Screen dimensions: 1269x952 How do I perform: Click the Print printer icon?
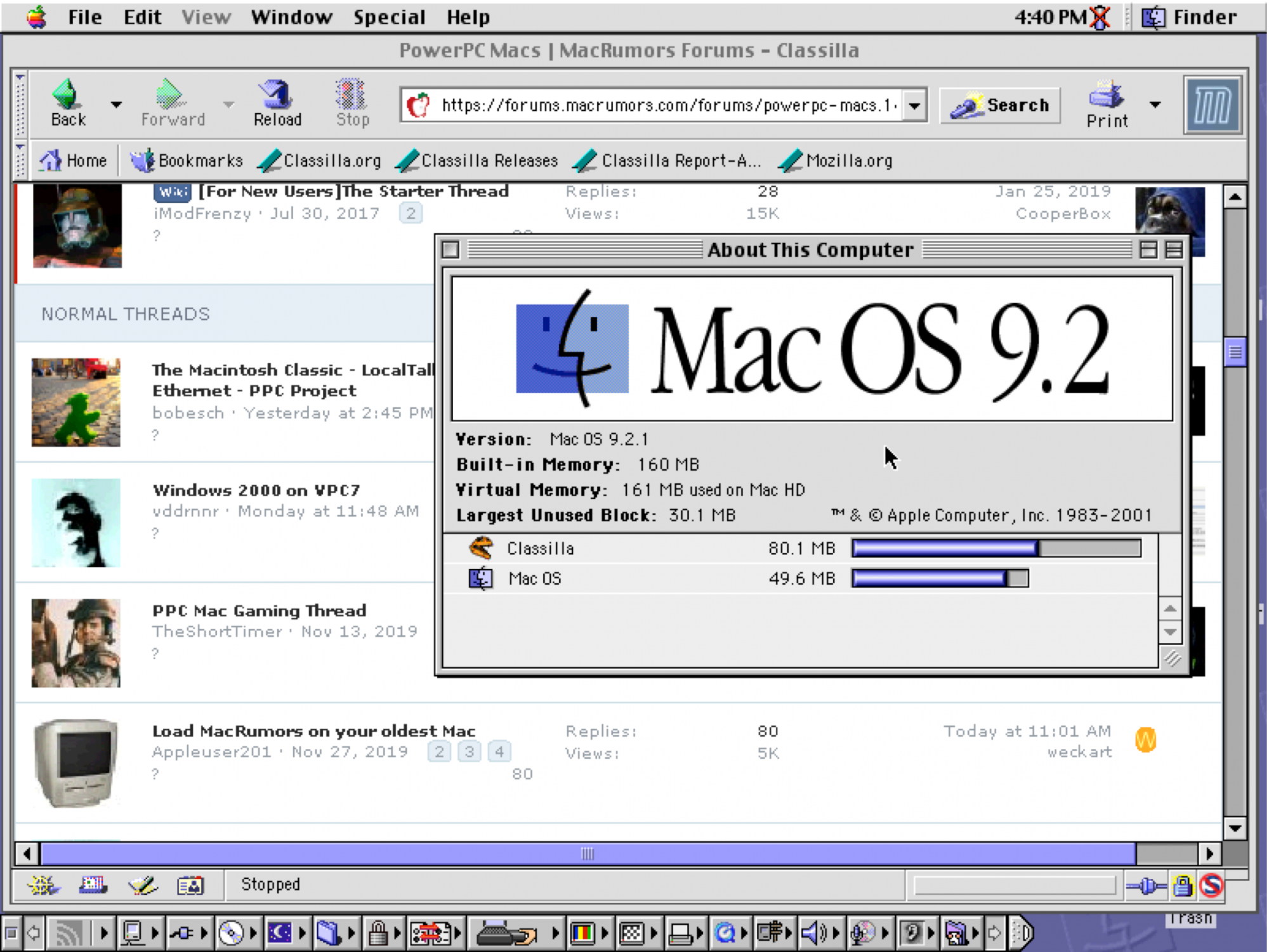click(1107, 94)
